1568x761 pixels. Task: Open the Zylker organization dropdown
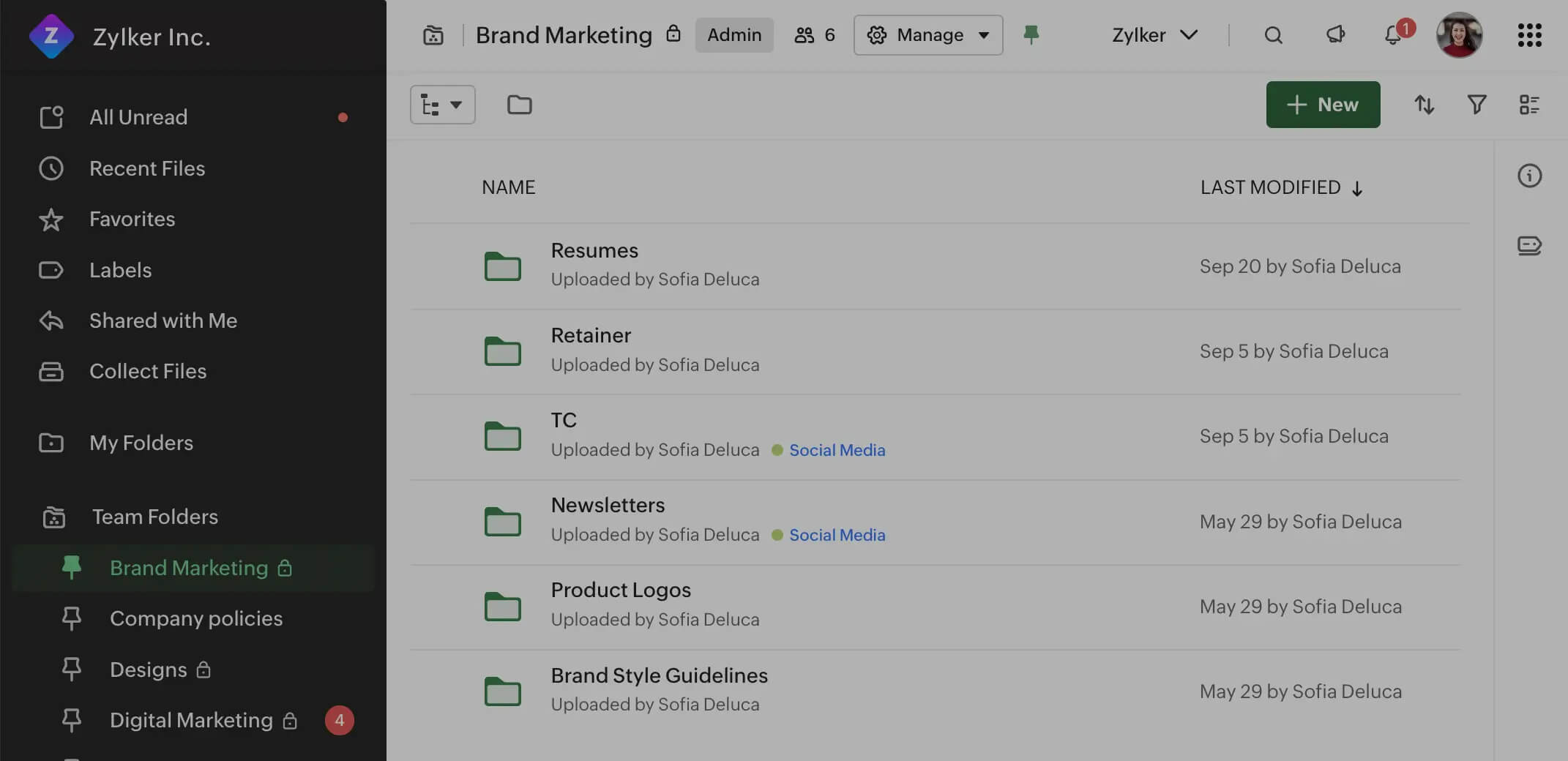coord(1154,35)
